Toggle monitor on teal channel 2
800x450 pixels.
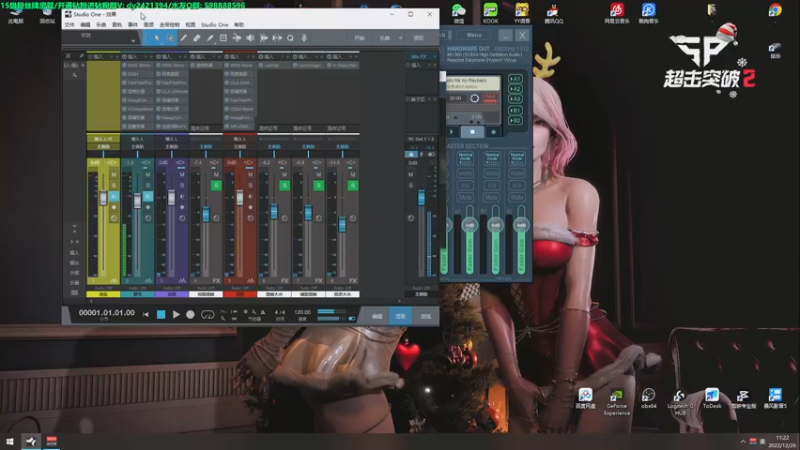[x=148, y=196]
